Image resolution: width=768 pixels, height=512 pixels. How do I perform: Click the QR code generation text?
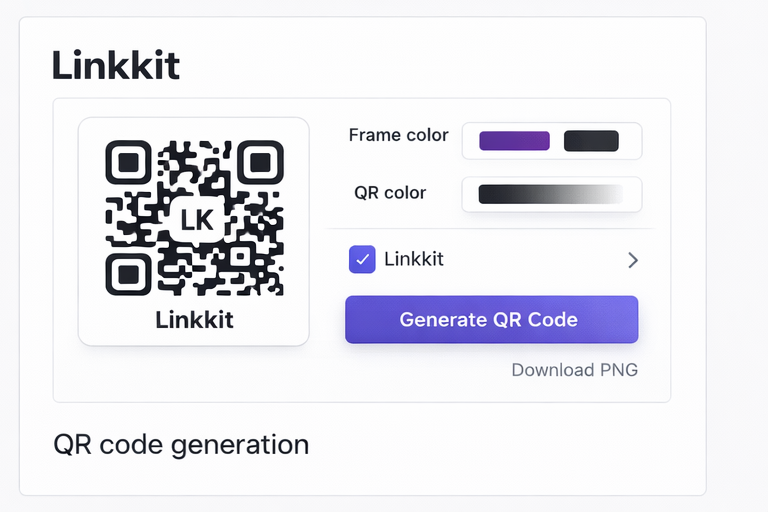click(181, 444)
